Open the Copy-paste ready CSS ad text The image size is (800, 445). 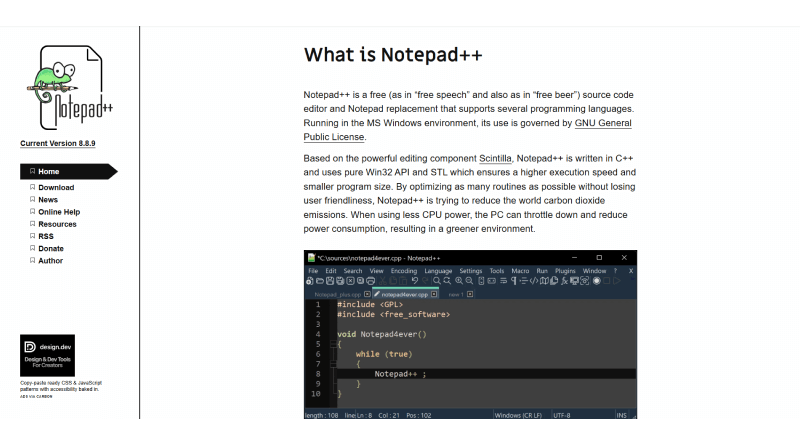pyautogui.click(x=61, y=386)
